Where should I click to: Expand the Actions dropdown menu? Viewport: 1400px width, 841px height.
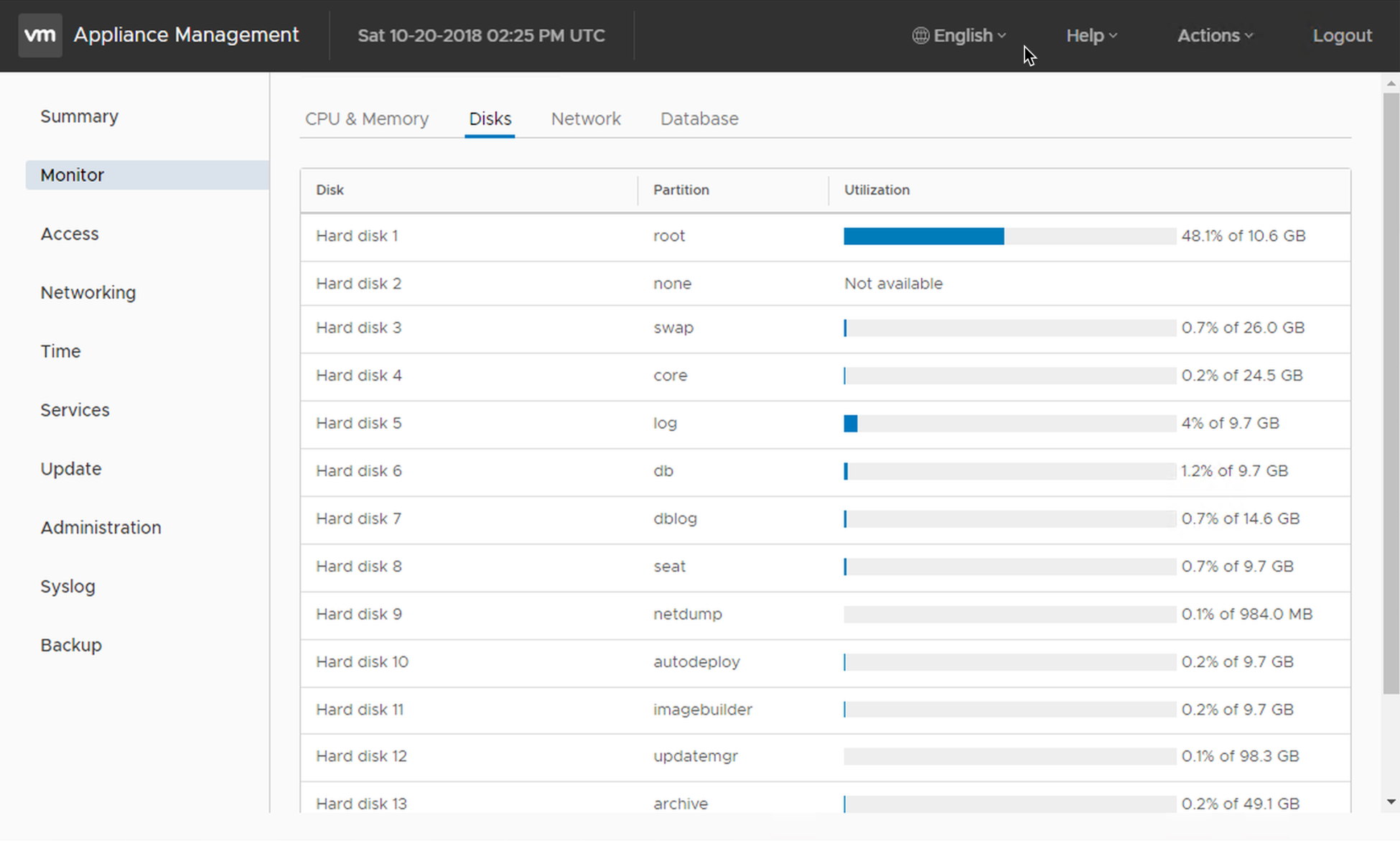[1215, 35]
